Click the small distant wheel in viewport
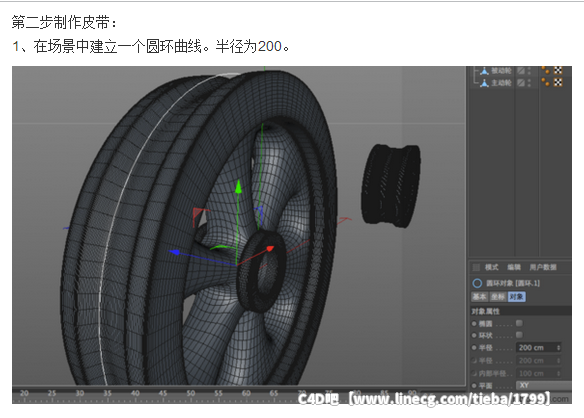584x418 pixels. (391, 186)
